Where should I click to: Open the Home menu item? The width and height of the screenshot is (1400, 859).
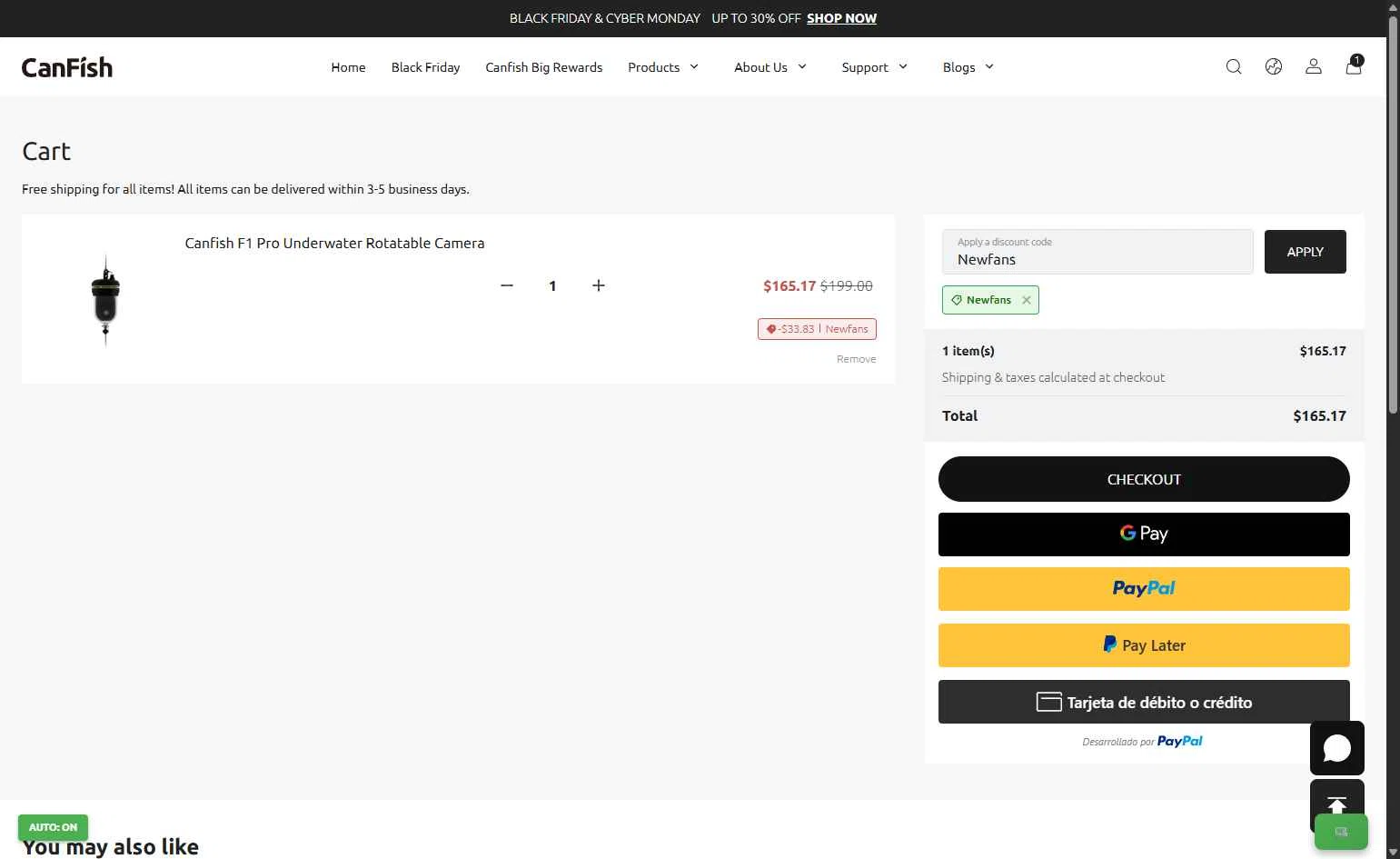coord(348,67)
